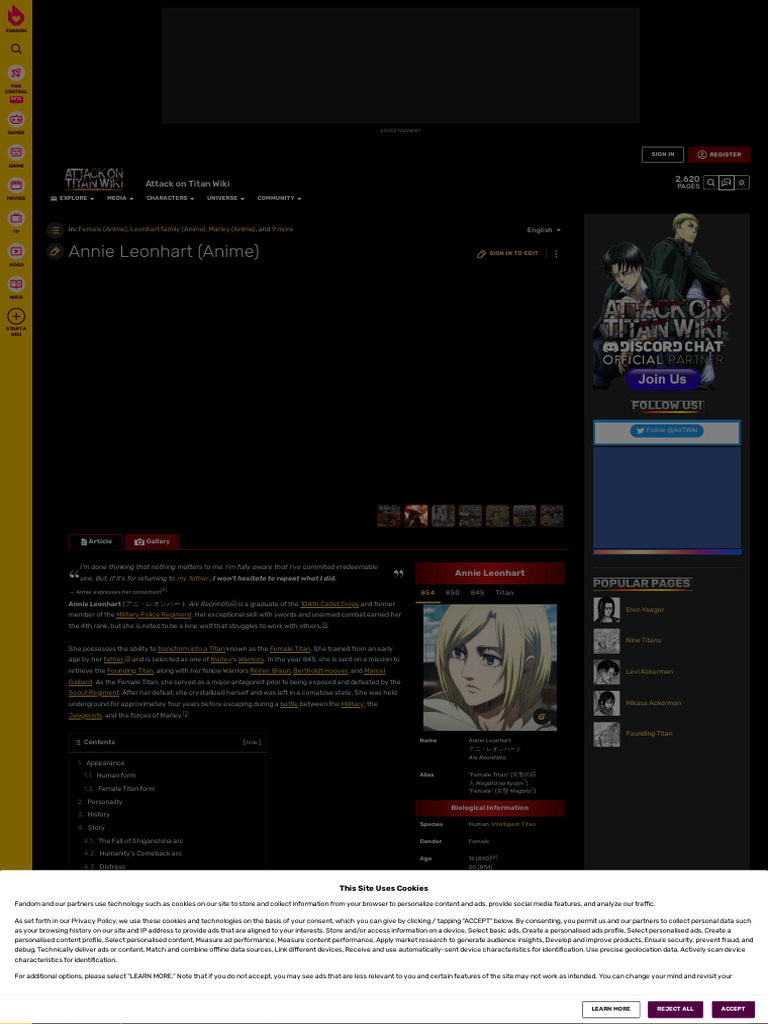Jump to Female Titan form section
This screenshot has height=1024, width=768.
[126, 789]
